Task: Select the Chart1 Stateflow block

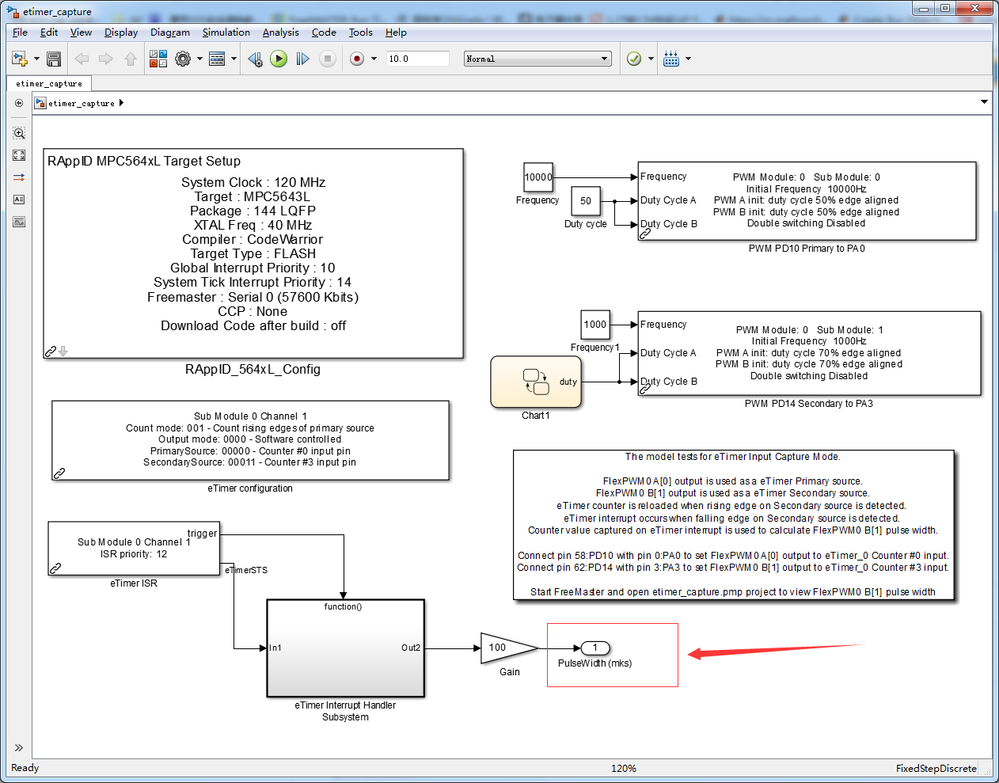Action: click(x=536, y=382)
